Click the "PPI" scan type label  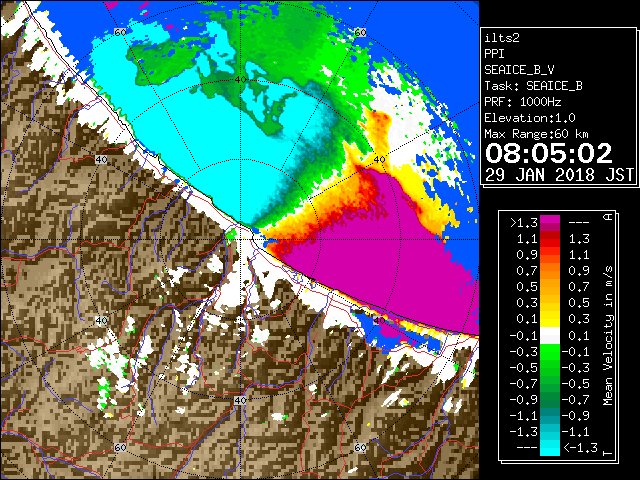pos(494,54)
